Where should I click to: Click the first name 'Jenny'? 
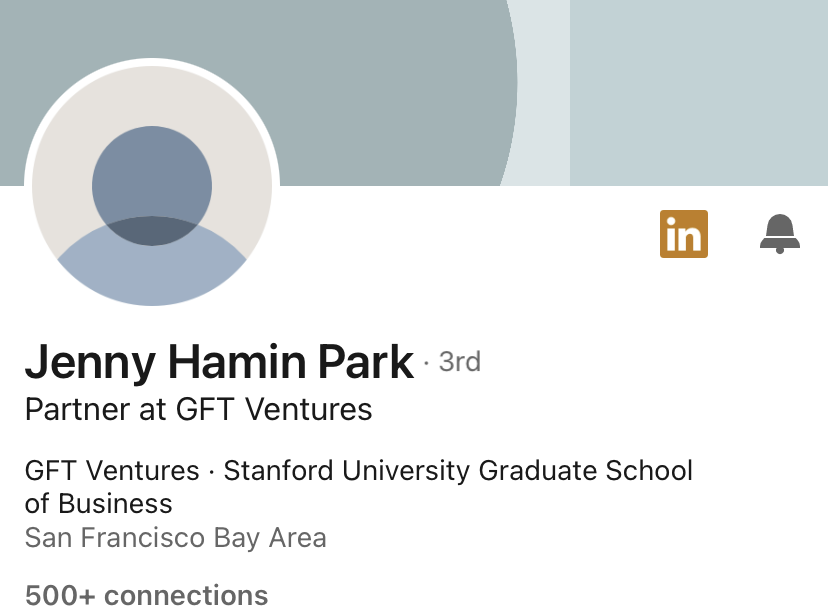coord(86,362)
